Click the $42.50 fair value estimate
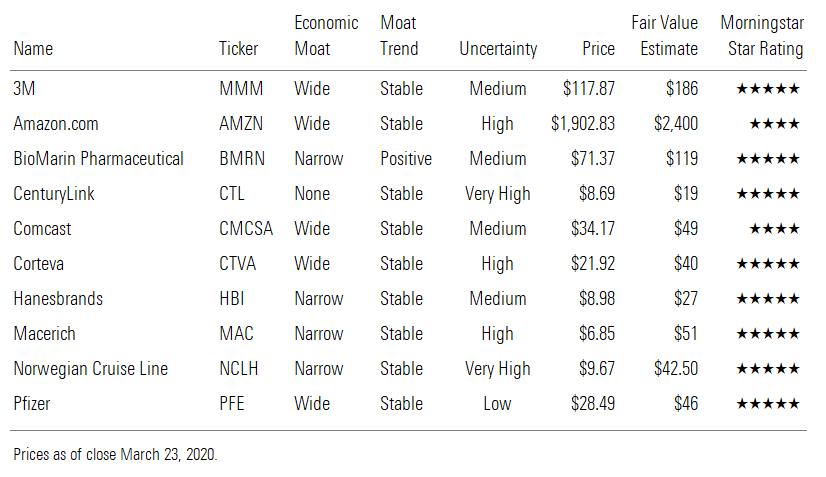Screen dimensions: 826x477 (x=676, y=369)
